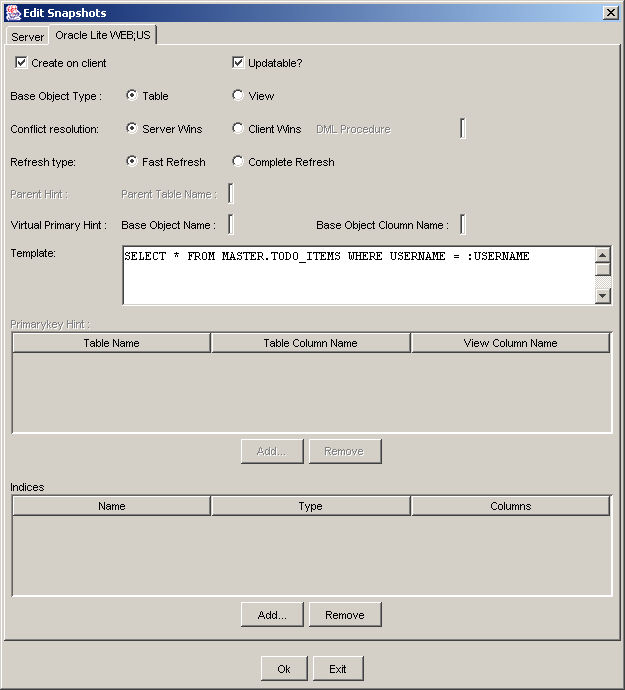625x690 pixels.
Task: Click the Edit Snapshots title bar icon
Action: (13, 13)
